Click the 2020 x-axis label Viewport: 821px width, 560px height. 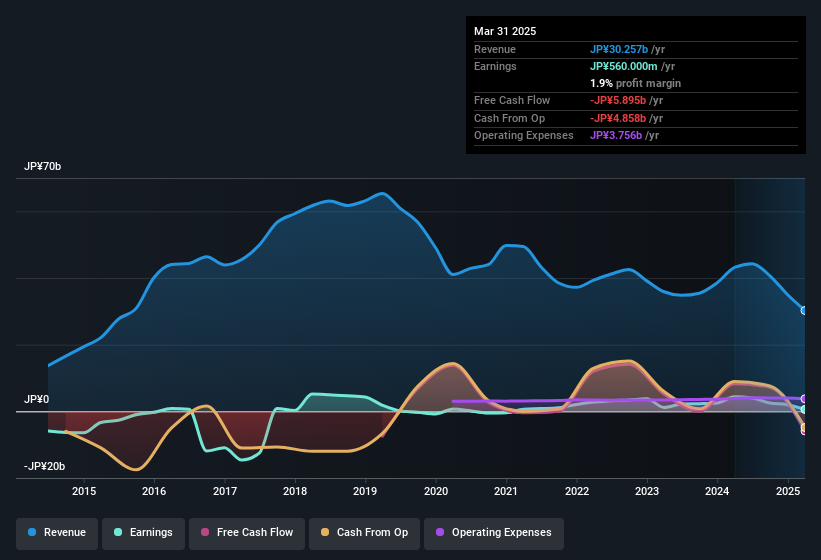click(x=436, y=491)
